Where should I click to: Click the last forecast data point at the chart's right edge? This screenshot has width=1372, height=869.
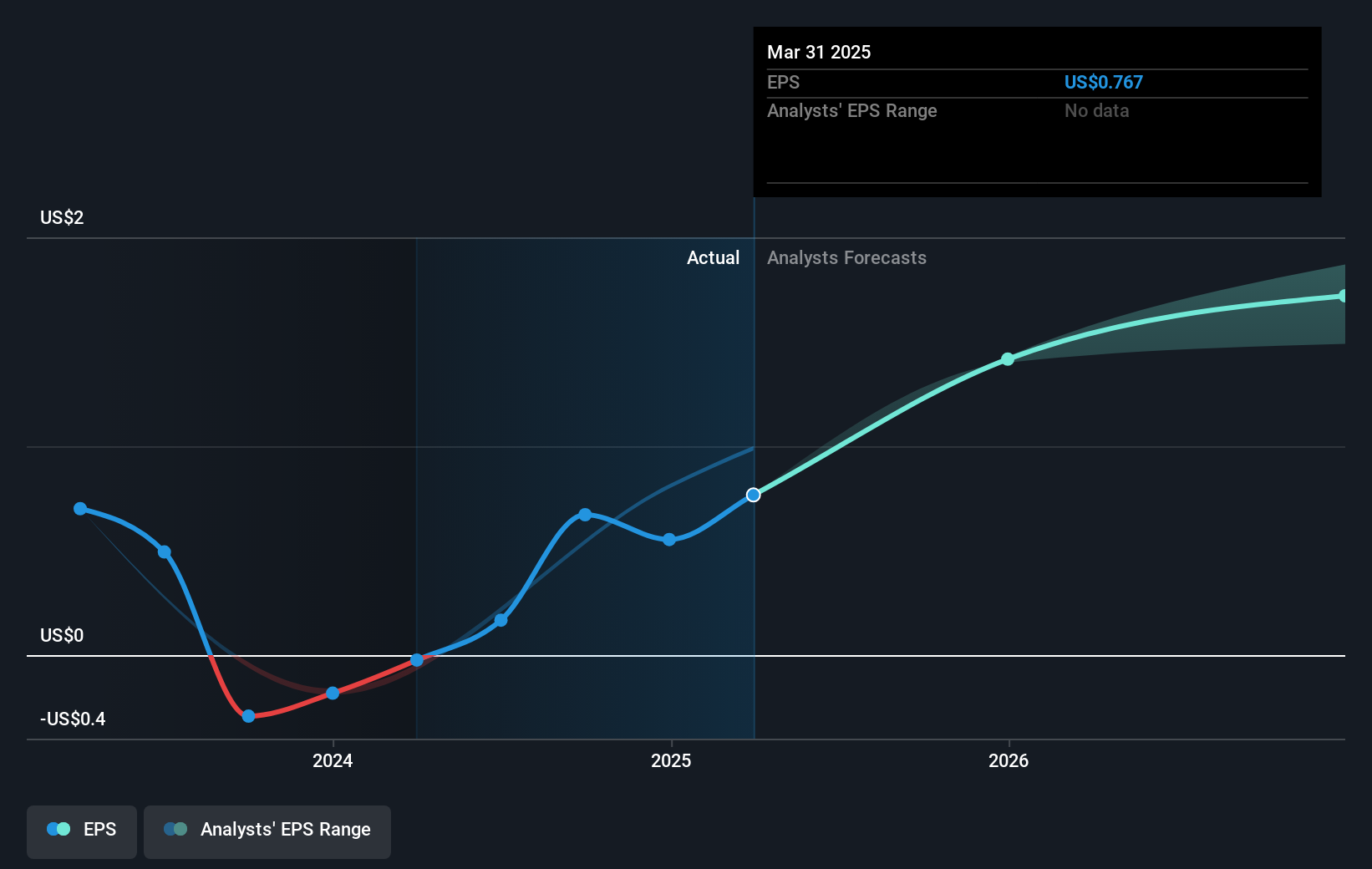(x=1343, y=296)
